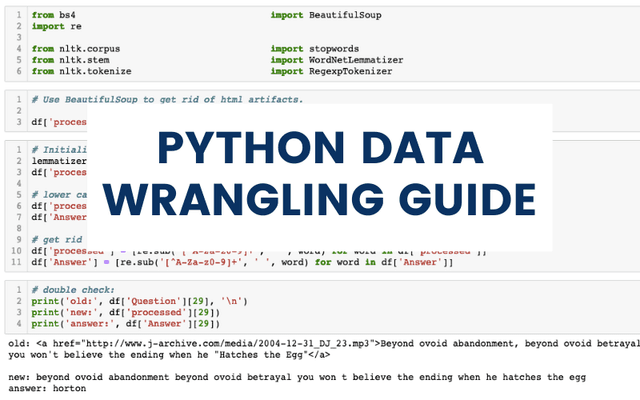
Task: Click the "# Use BeautifulSoup to get rid" comment
Action: [167, 100]
